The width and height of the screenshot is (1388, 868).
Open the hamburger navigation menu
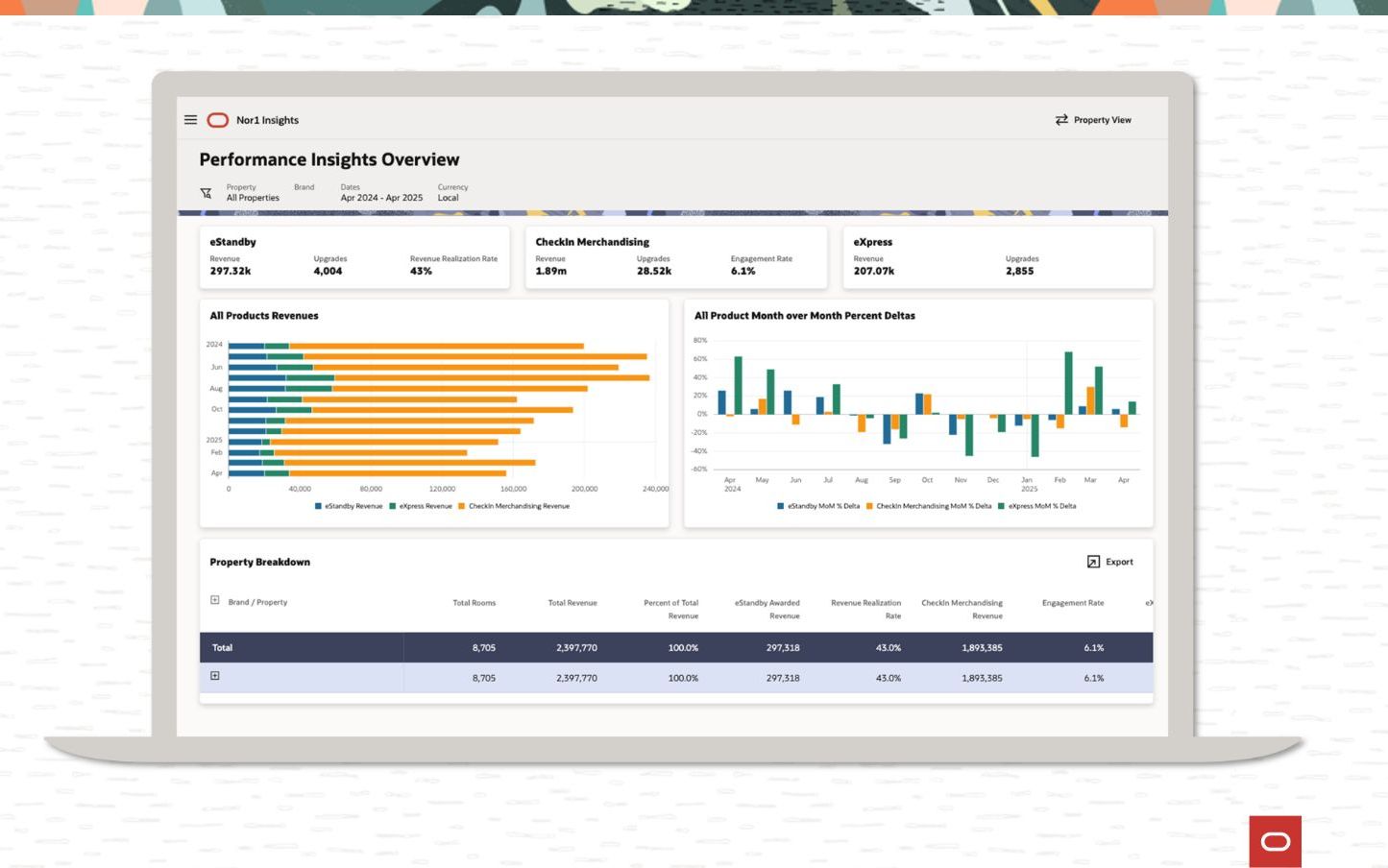[x=190, y=120]
